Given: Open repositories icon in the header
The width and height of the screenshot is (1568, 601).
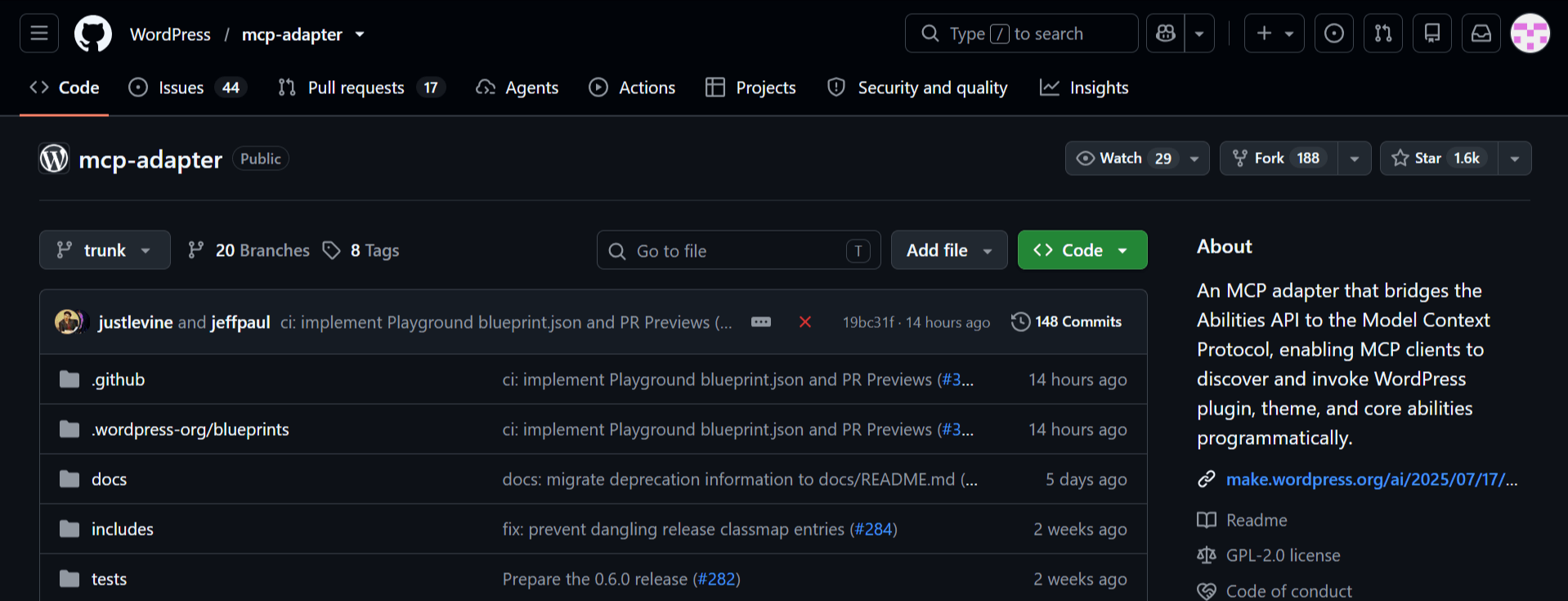Looking at the screenshot, I should coord(1432,34).
